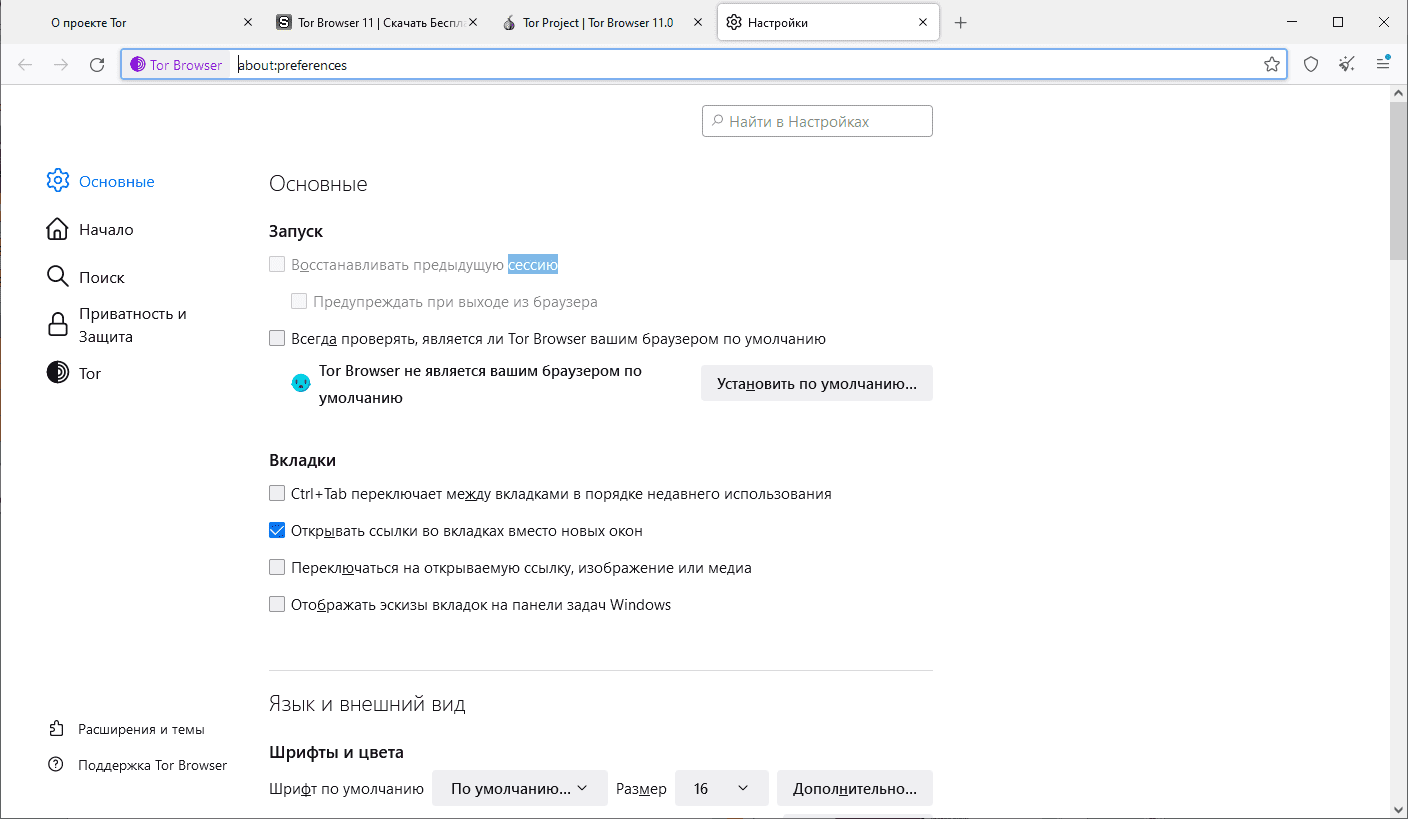The image size is (1408, 819).
Task: Click the sad face default browser icon
Action: click(301, 383)
